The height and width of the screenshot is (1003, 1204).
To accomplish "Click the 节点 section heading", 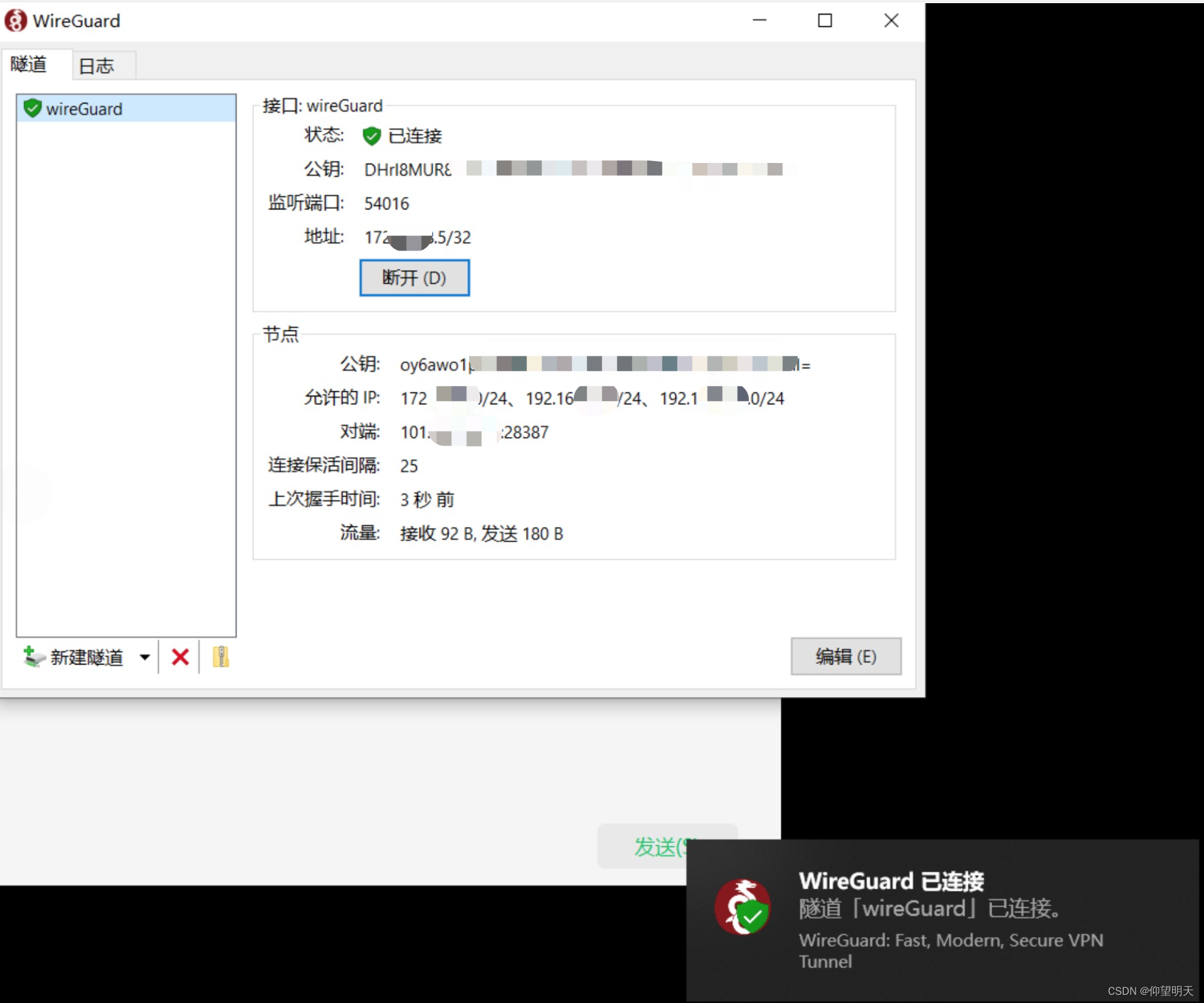I will (x=280, y=334).
